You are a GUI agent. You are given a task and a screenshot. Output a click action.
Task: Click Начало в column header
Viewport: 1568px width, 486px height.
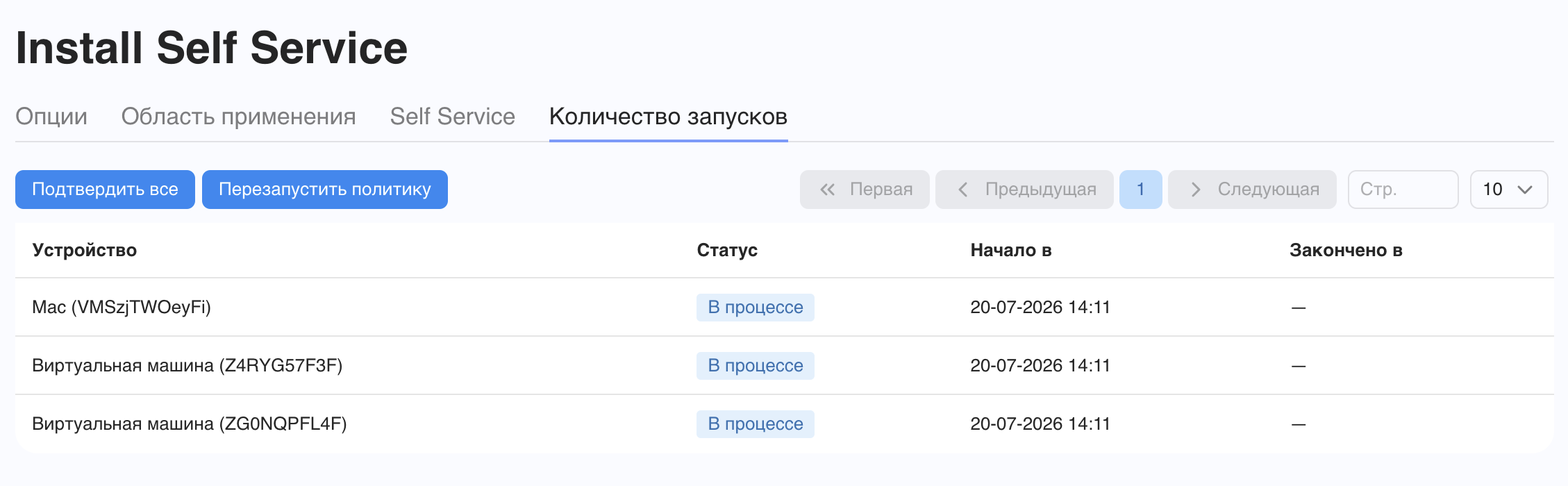click(1011, 250)
